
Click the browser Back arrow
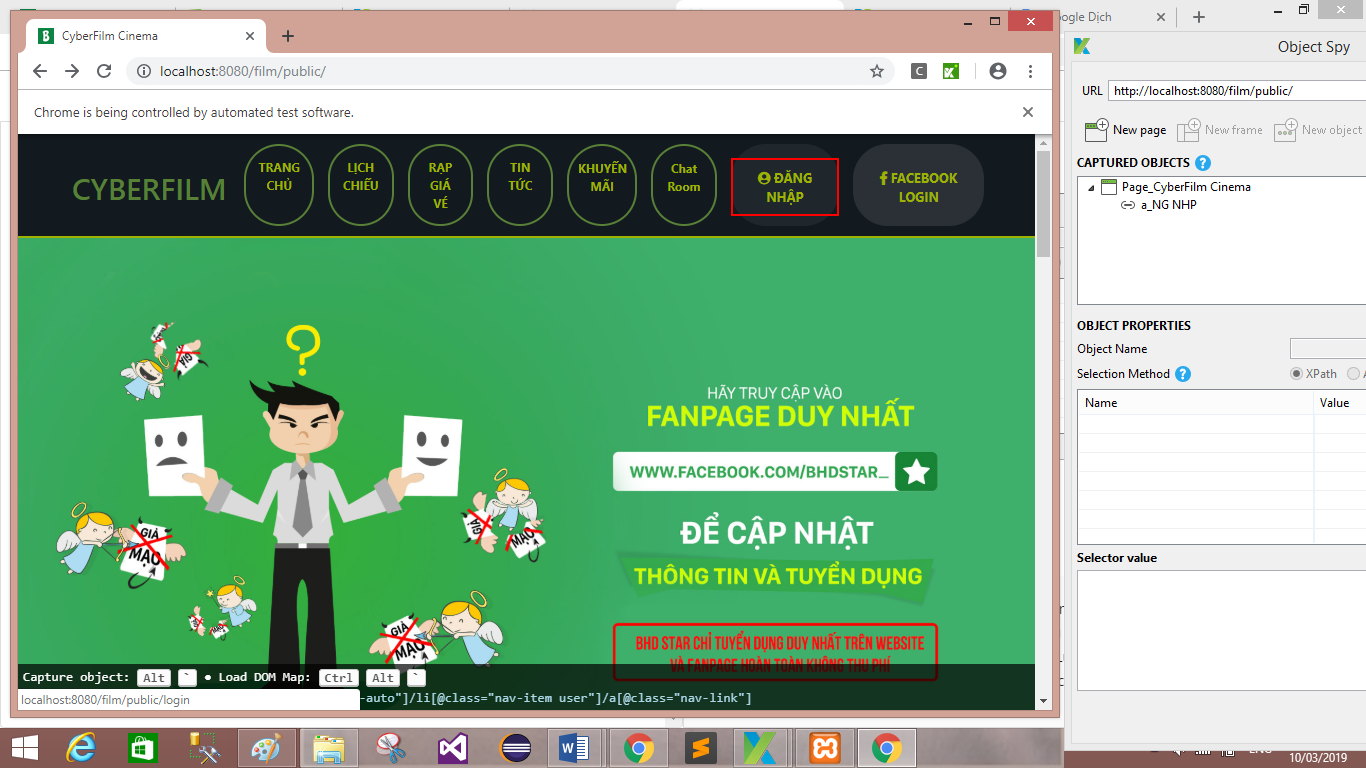pyautogui.click(x=40, y=71)
